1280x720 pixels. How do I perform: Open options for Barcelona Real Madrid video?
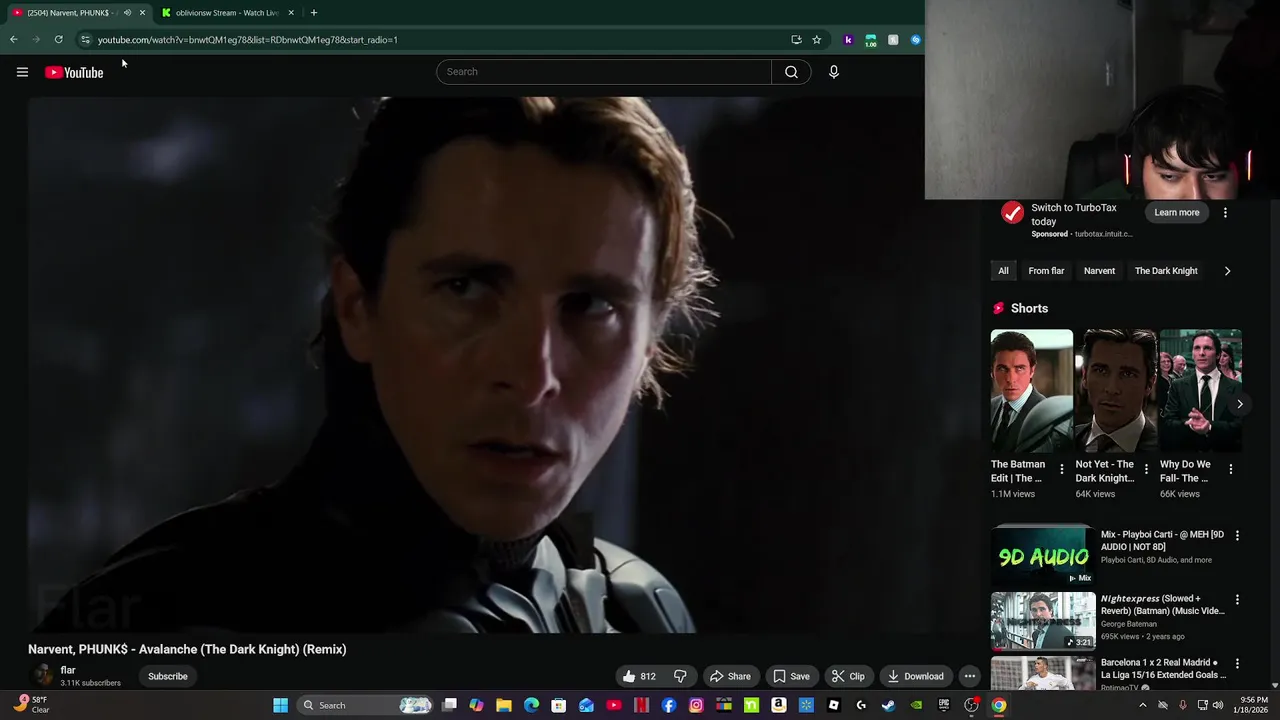coord(1237,664)
